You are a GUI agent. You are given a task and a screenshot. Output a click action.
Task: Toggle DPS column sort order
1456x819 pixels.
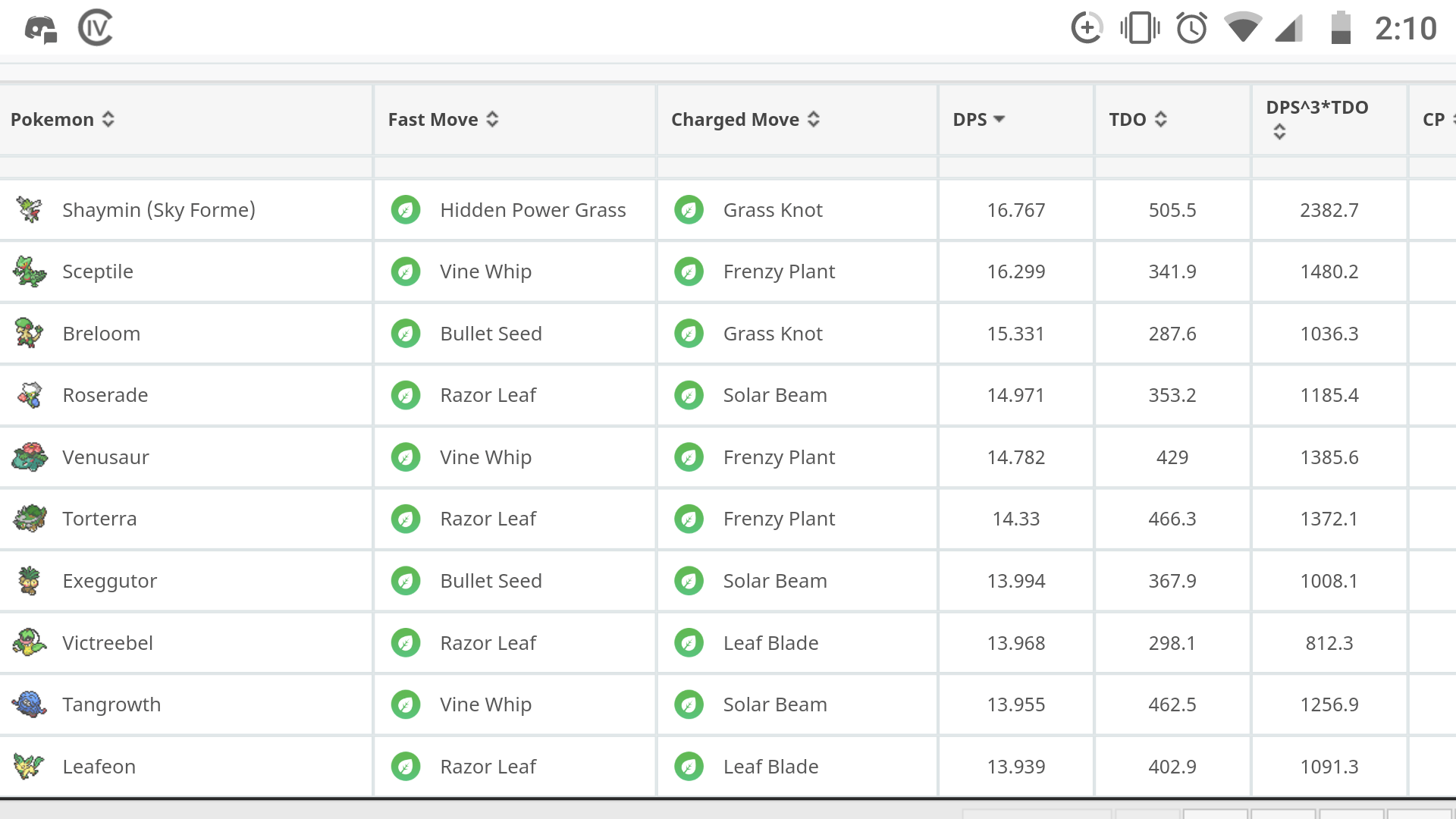[x=979, y=120]
